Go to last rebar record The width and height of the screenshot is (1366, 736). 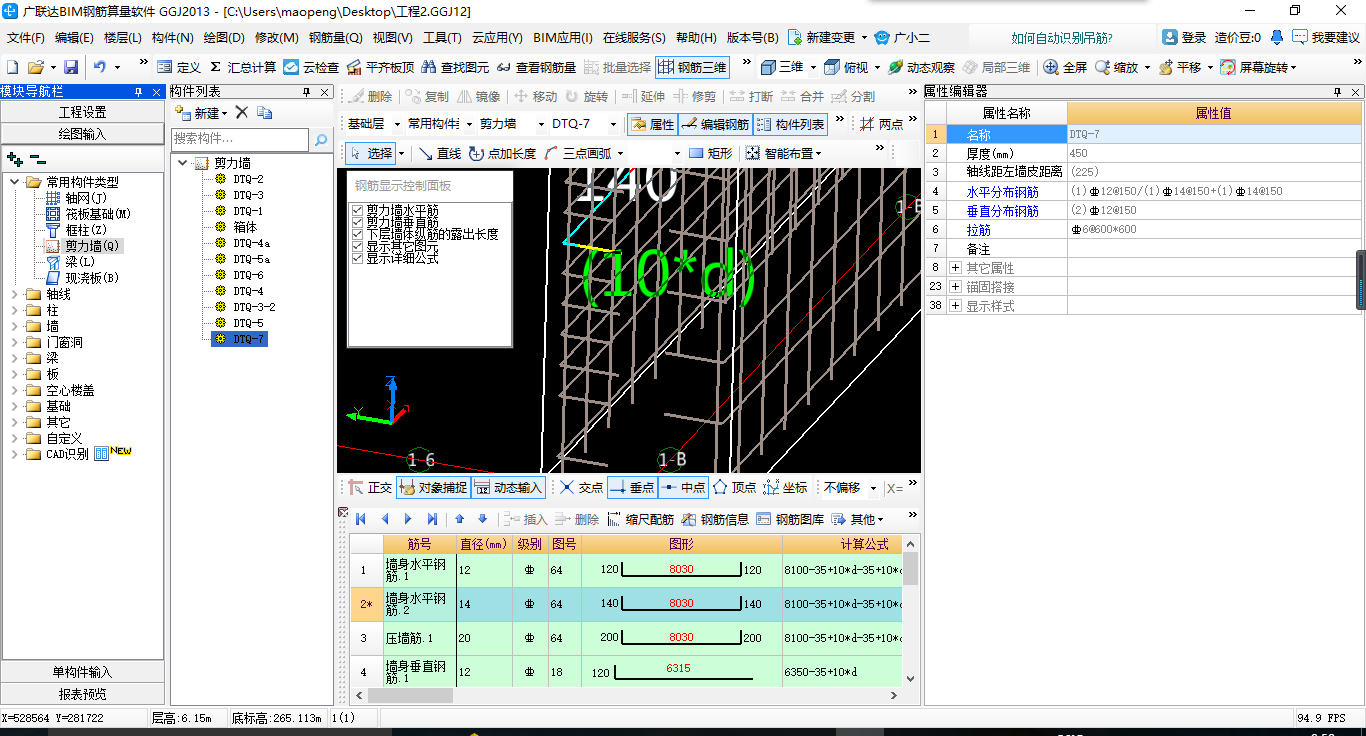(x=432, y=519)
